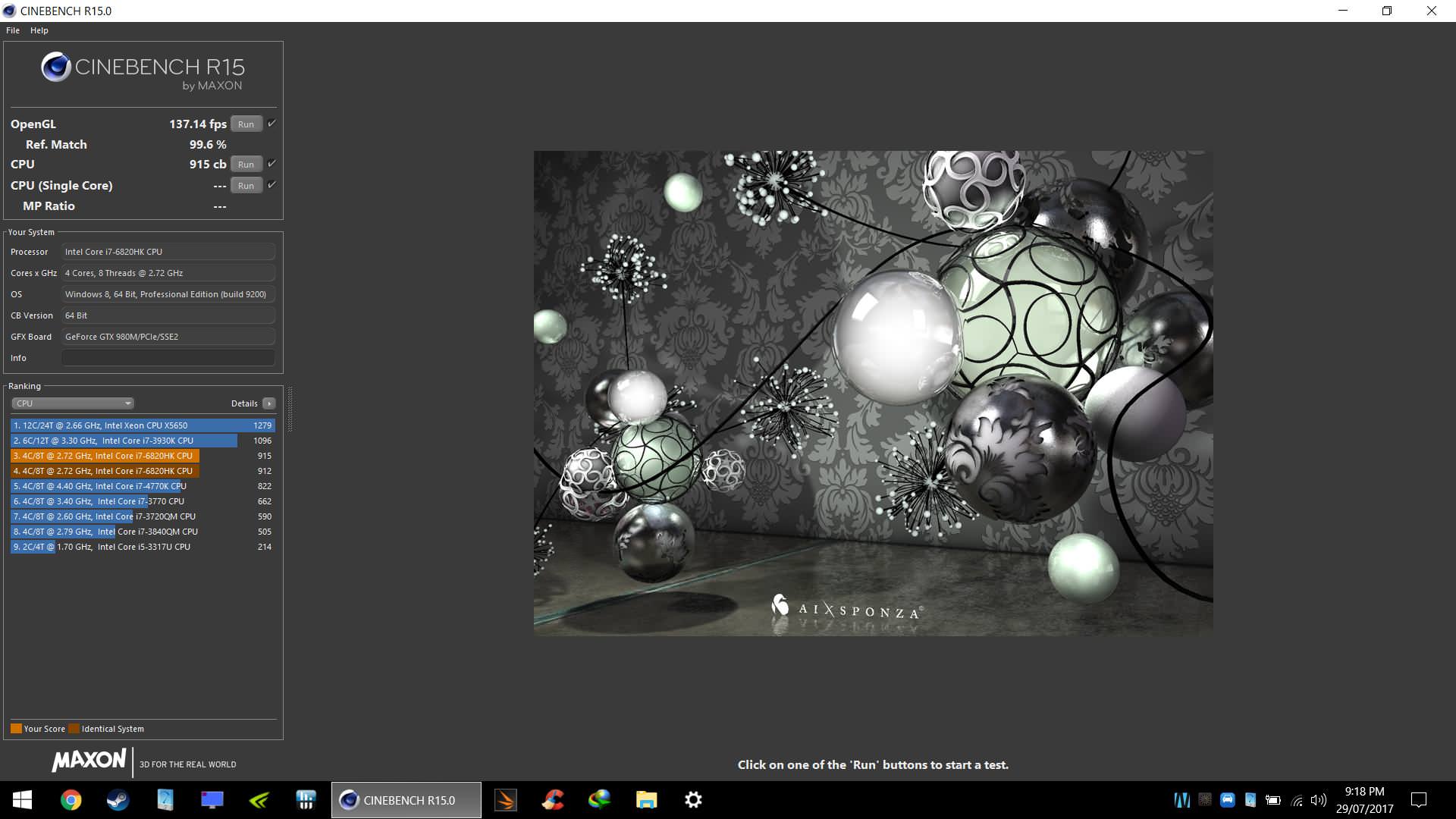The height and width of the screenshot is (819, 1456).
Task: Switch to CINEBENCH R15.0 taskbar button
Action: tap(406, 800)
